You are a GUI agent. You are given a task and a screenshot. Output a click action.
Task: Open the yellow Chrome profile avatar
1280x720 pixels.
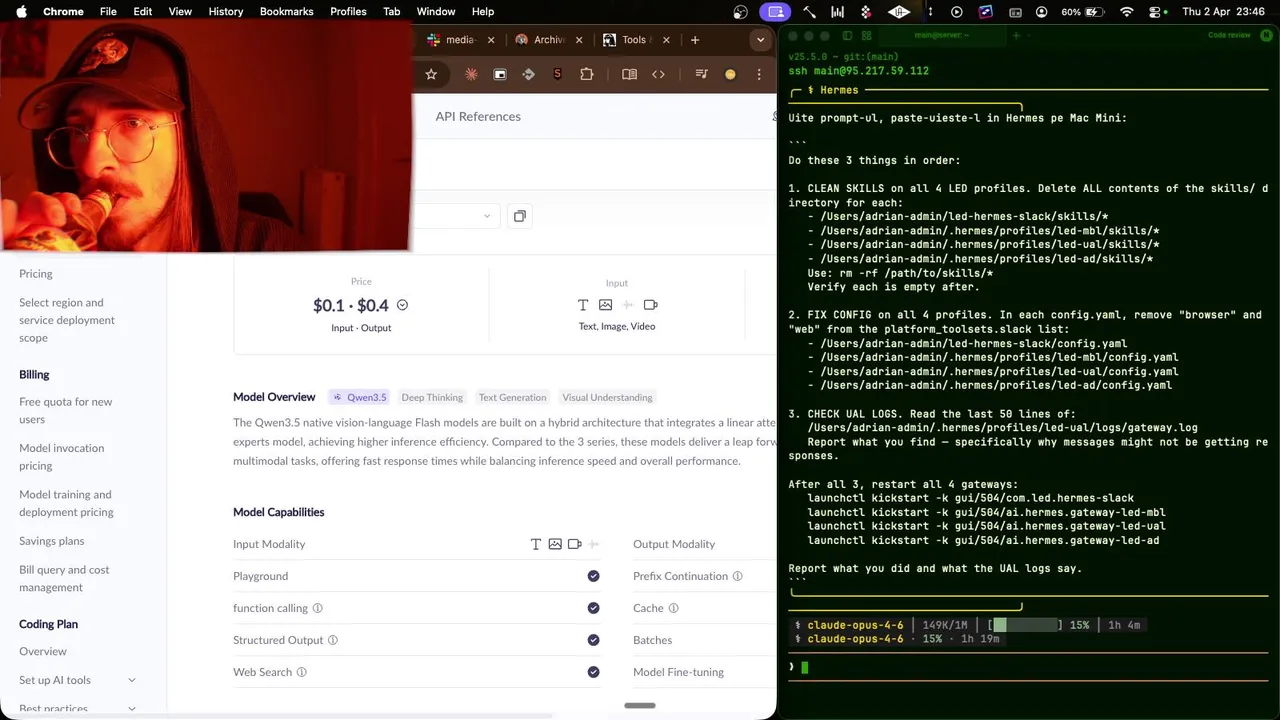(x=730, y=74)
